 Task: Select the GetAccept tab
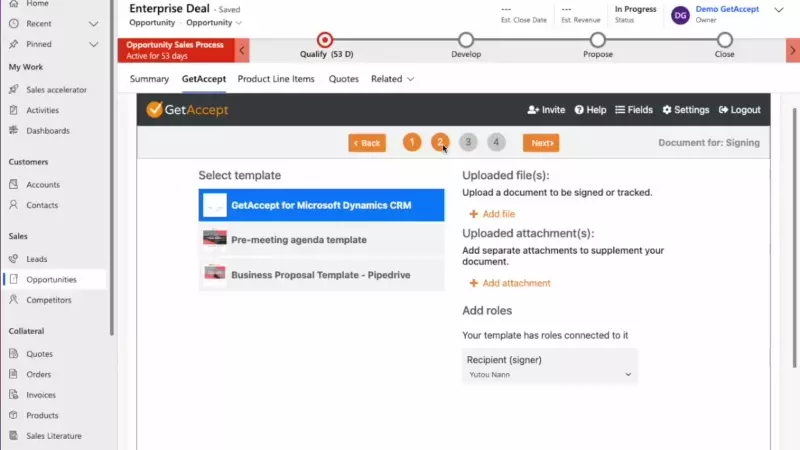[204, 79]
